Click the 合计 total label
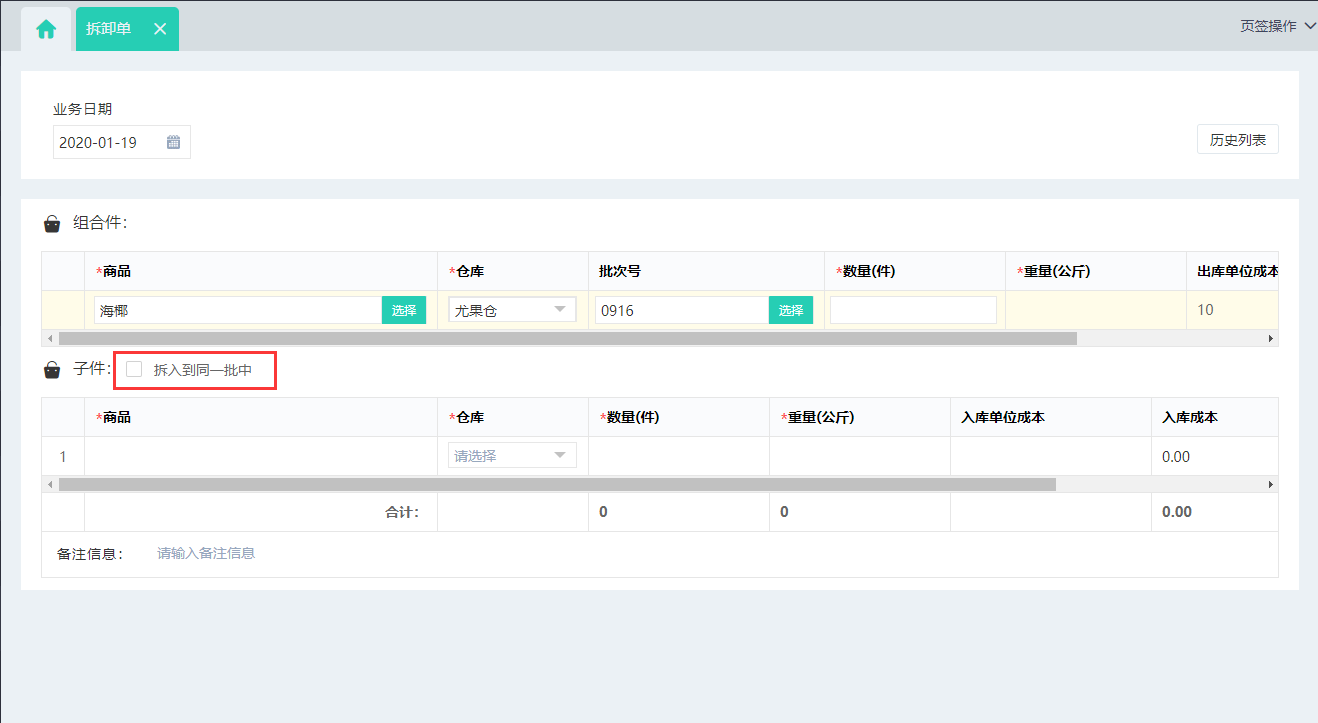The height and width of the screenshot is (723, 1318). tap(402, 512)
